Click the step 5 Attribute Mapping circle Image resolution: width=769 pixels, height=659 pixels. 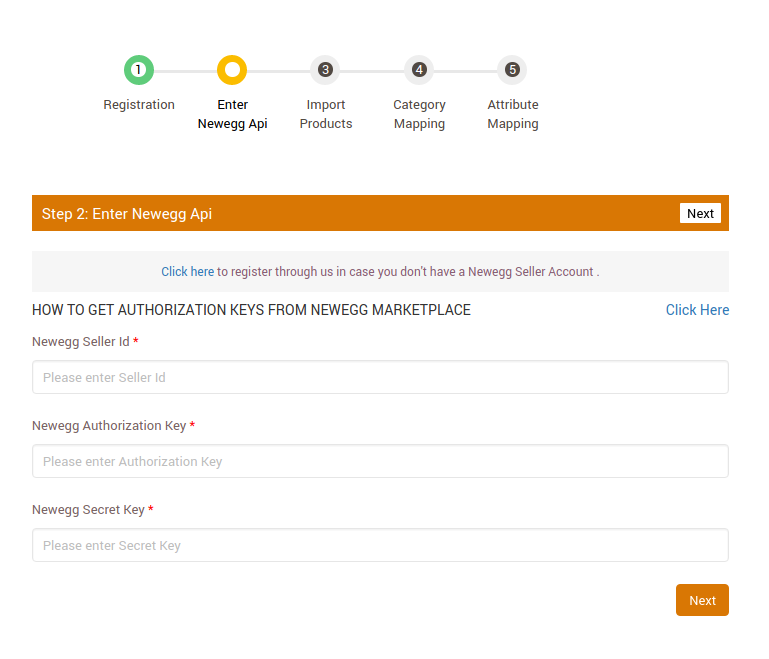click(x=512, y=70)
